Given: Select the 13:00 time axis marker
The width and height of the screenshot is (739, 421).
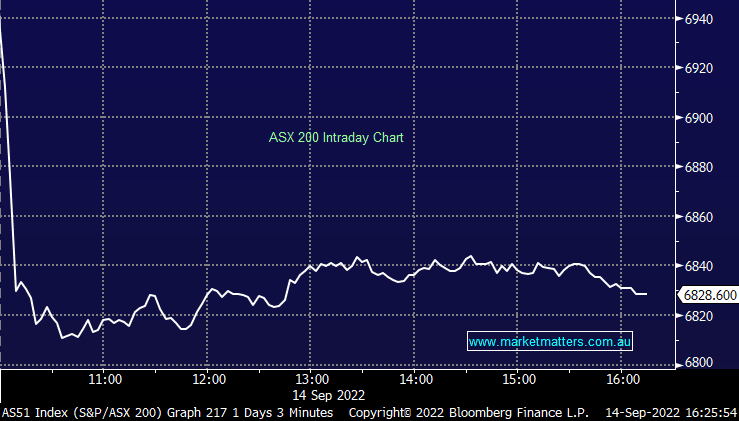Looking at the screenshot, I should (x=312, y=381).
